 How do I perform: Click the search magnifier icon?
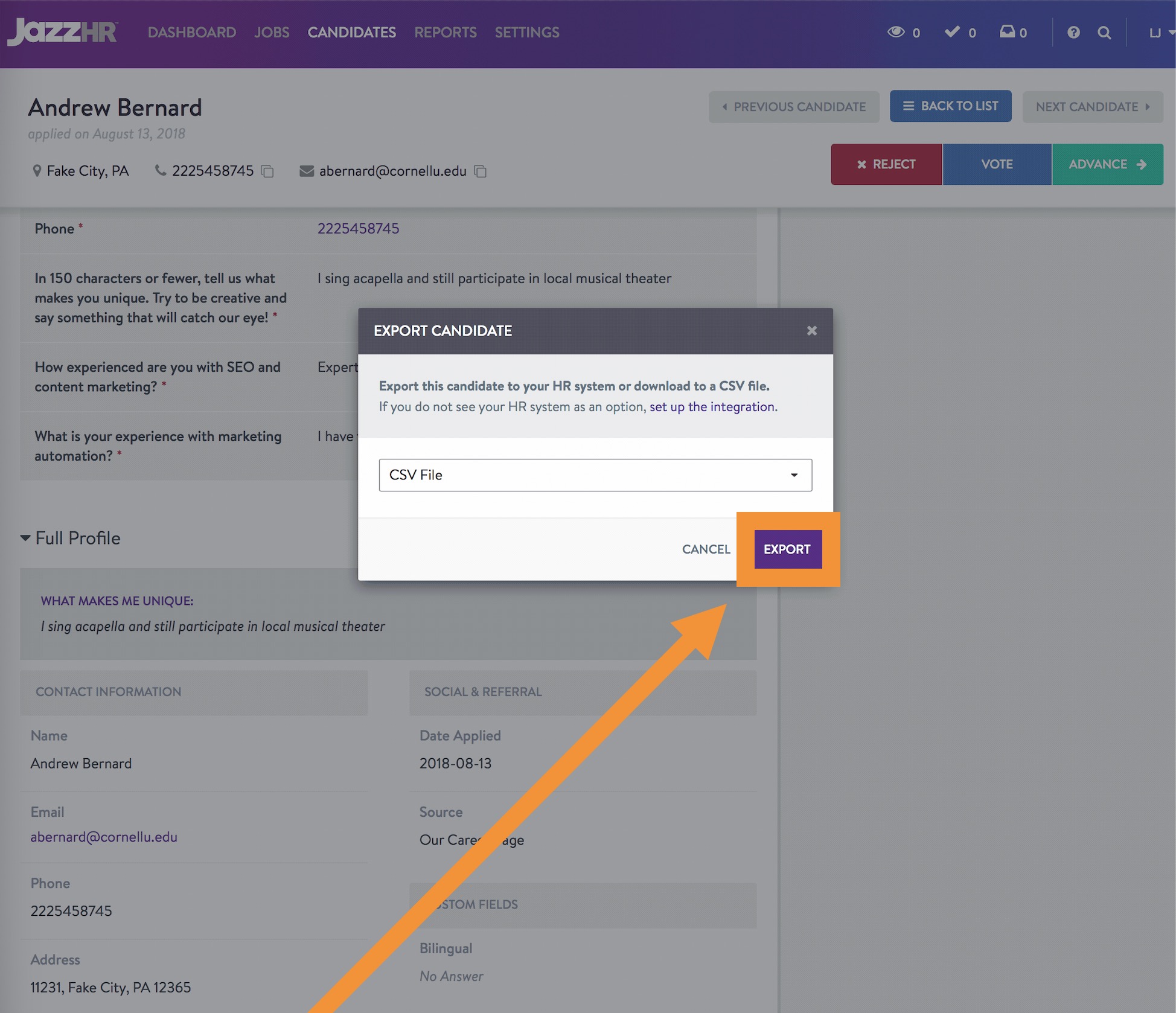point(1104,33)
